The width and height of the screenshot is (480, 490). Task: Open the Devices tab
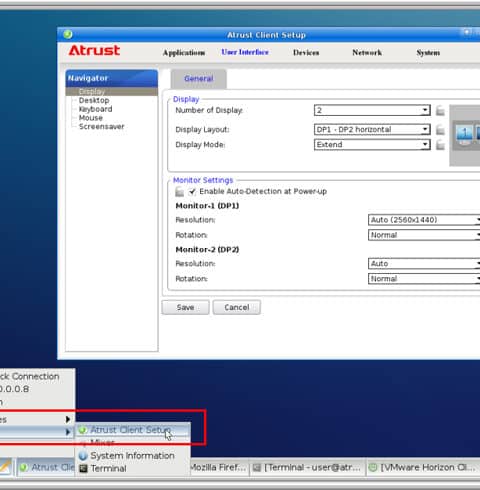[x=306, y=53]
